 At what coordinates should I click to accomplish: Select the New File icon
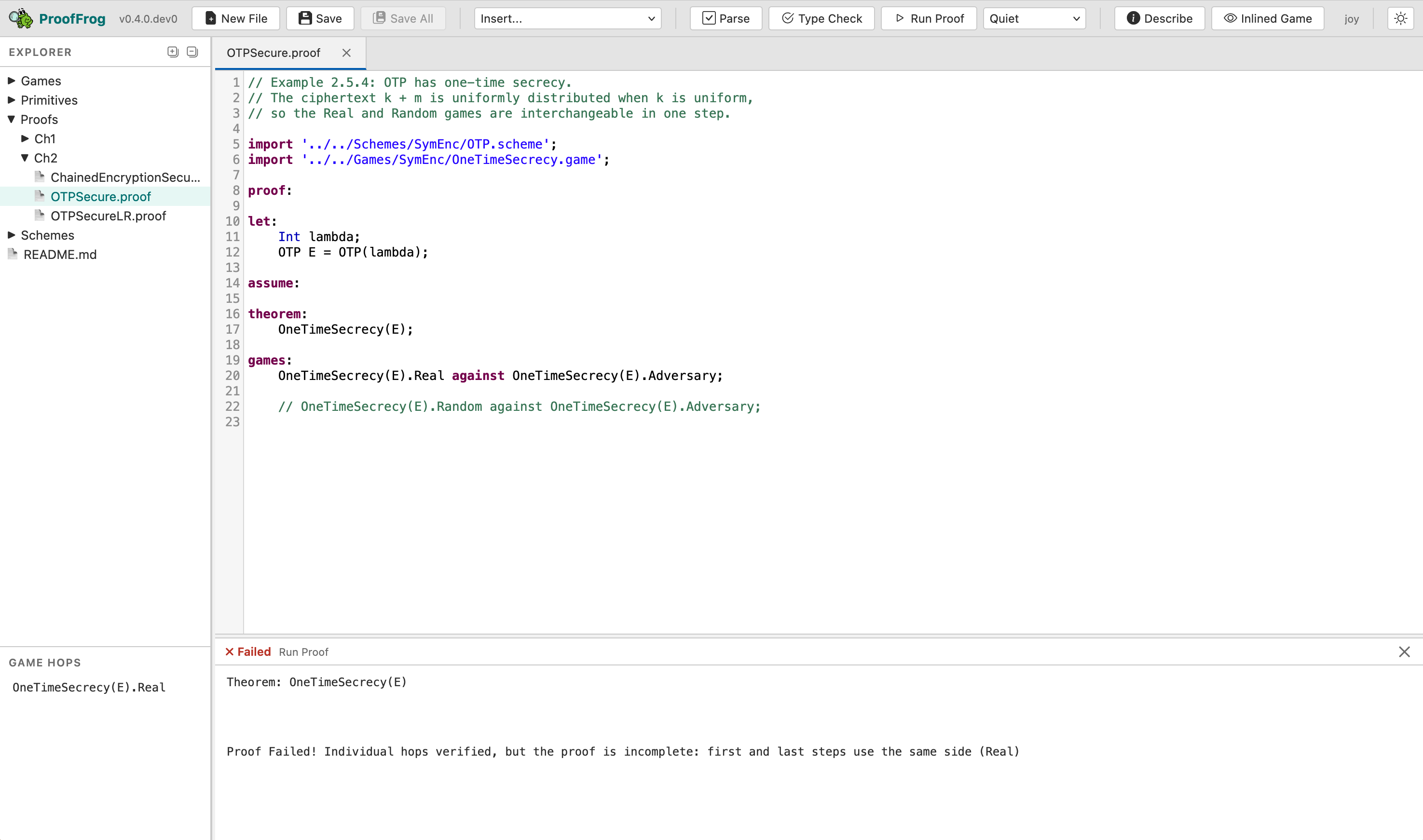[210, 18]
